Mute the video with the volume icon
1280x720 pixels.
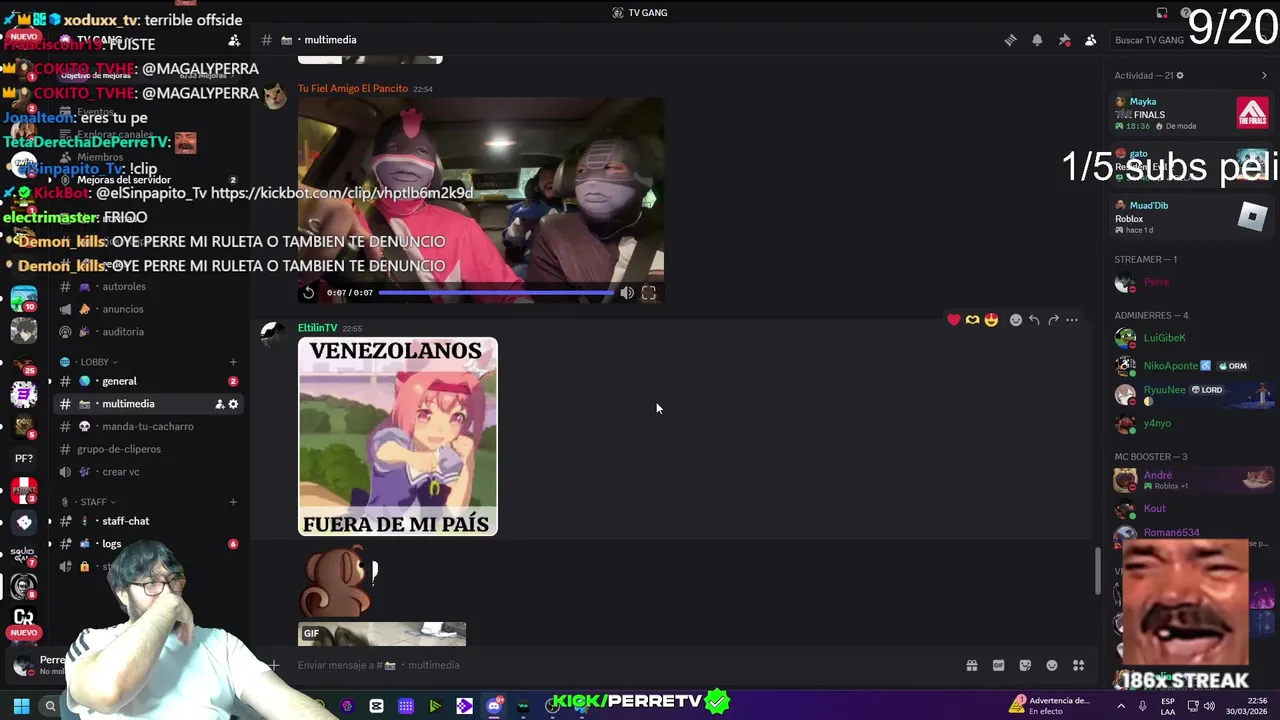627,293
